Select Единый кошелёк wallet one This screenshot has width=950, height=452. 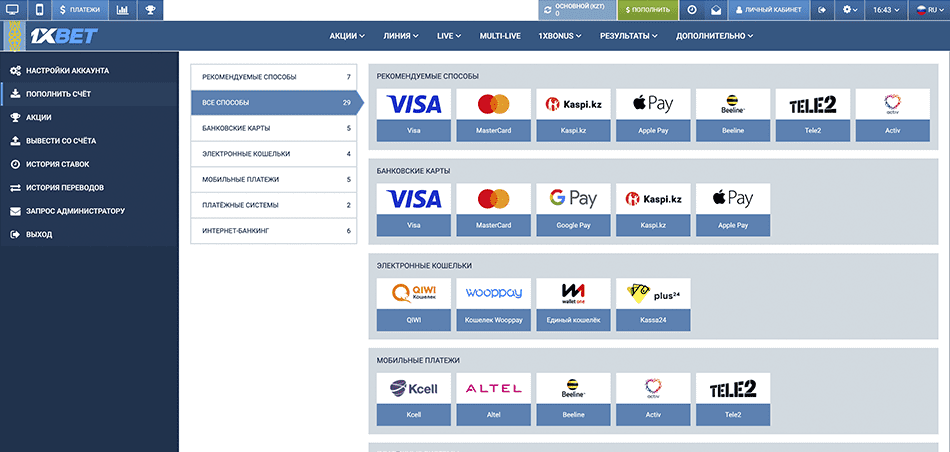click(x=573, y=304)
